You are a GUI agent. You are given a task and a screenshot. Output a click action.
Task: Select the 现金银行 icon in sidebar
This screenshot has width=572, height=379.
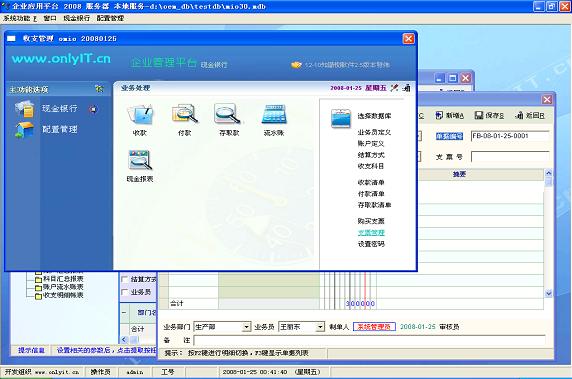[25, 109]
